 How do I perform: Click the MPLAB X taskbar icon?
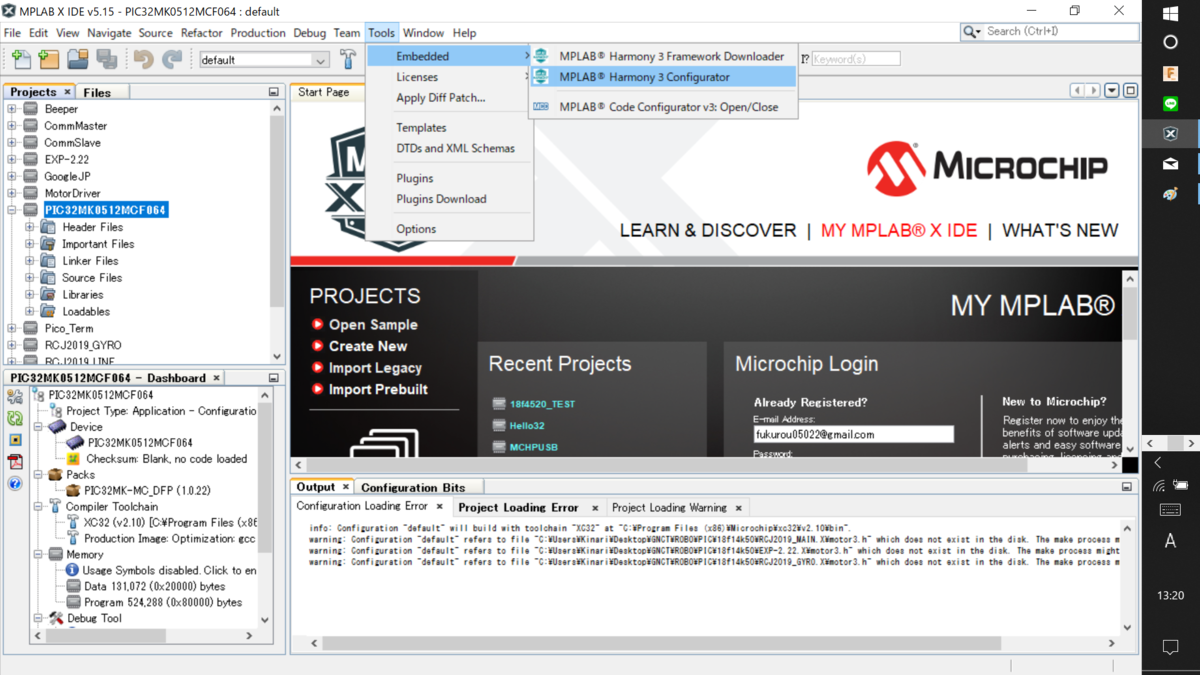pyautogui.click(x=1171, y=134)
